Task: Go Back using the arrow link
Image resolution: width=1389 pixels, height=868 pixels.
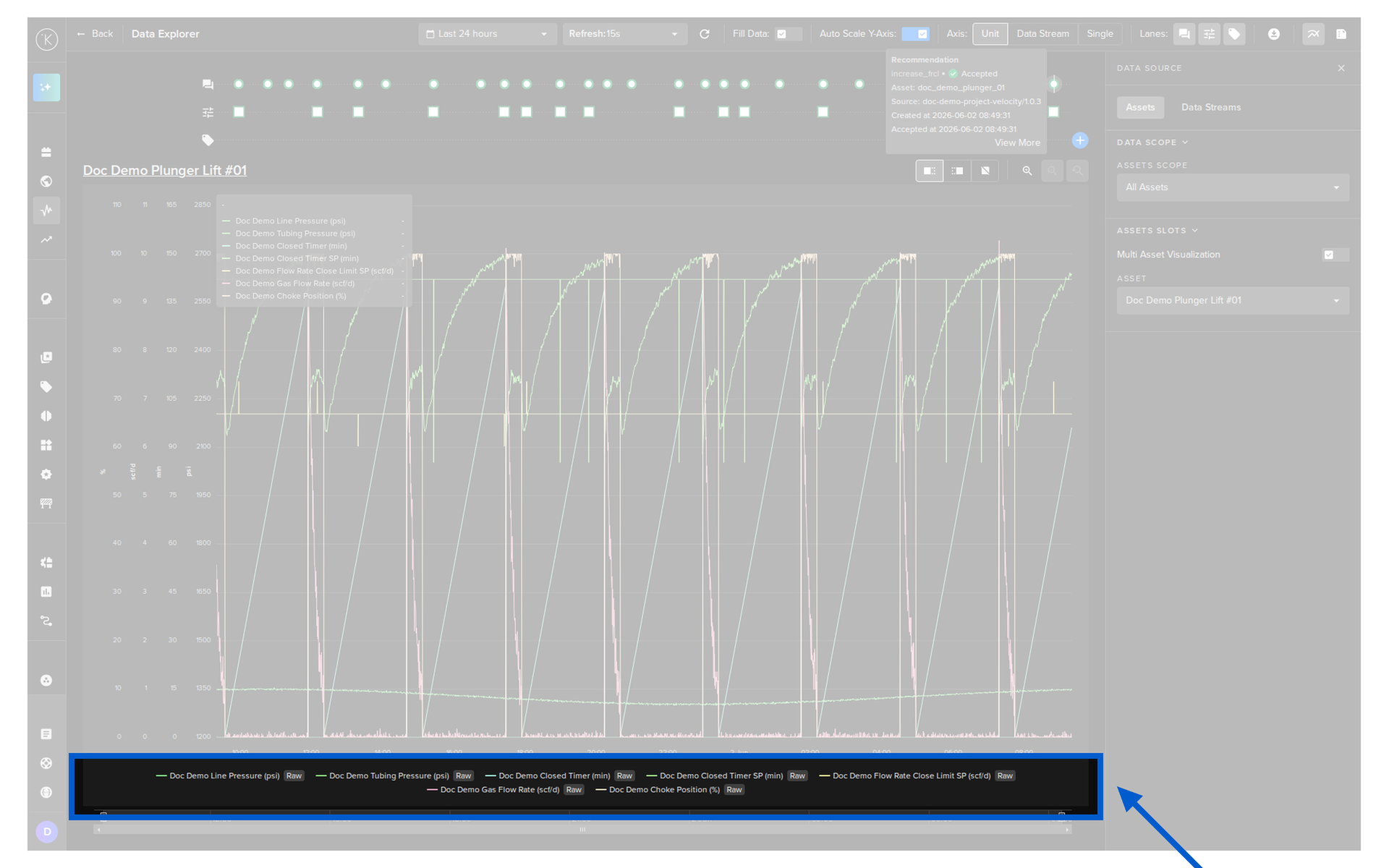Action: (x=95, y=34)
